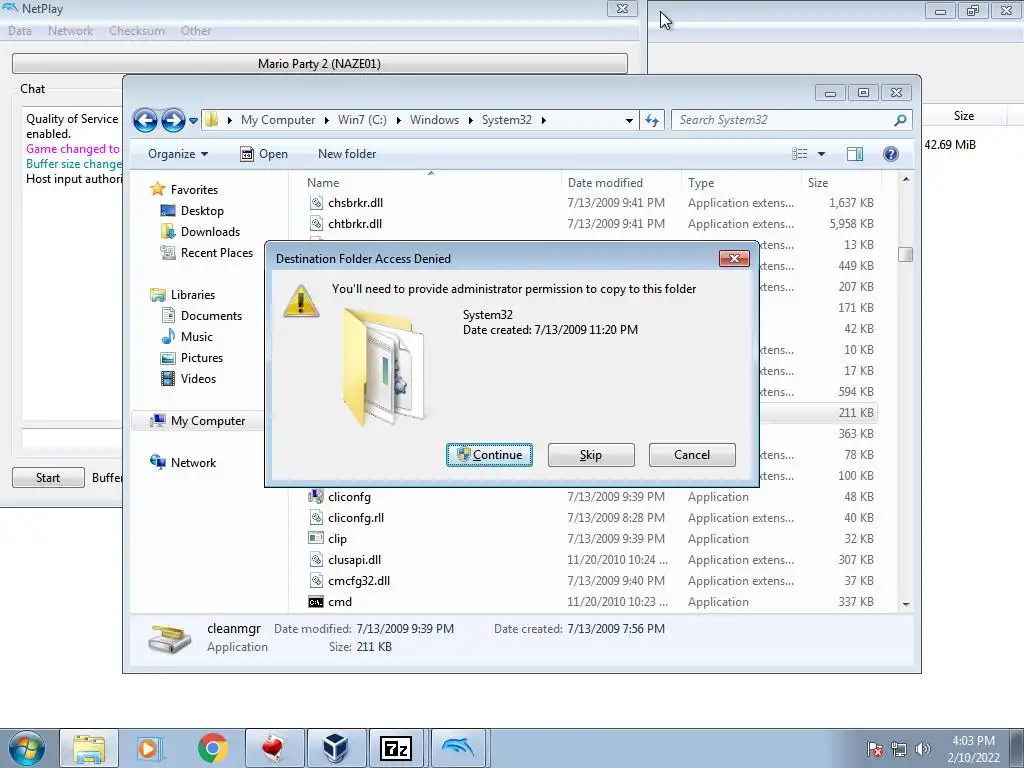Click the Mario Party 2 (NAZE01) game button
Viewport: 1024px width, 768px height.
click(x=319, y=63)
